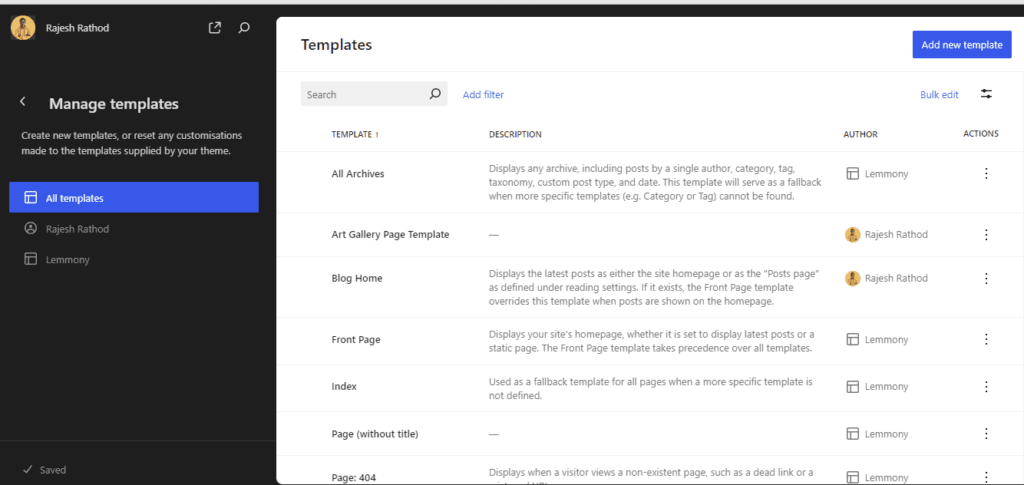Screen dimensions: 1024x485
Task: Open the Blog Home template
Action: point(357,278)
